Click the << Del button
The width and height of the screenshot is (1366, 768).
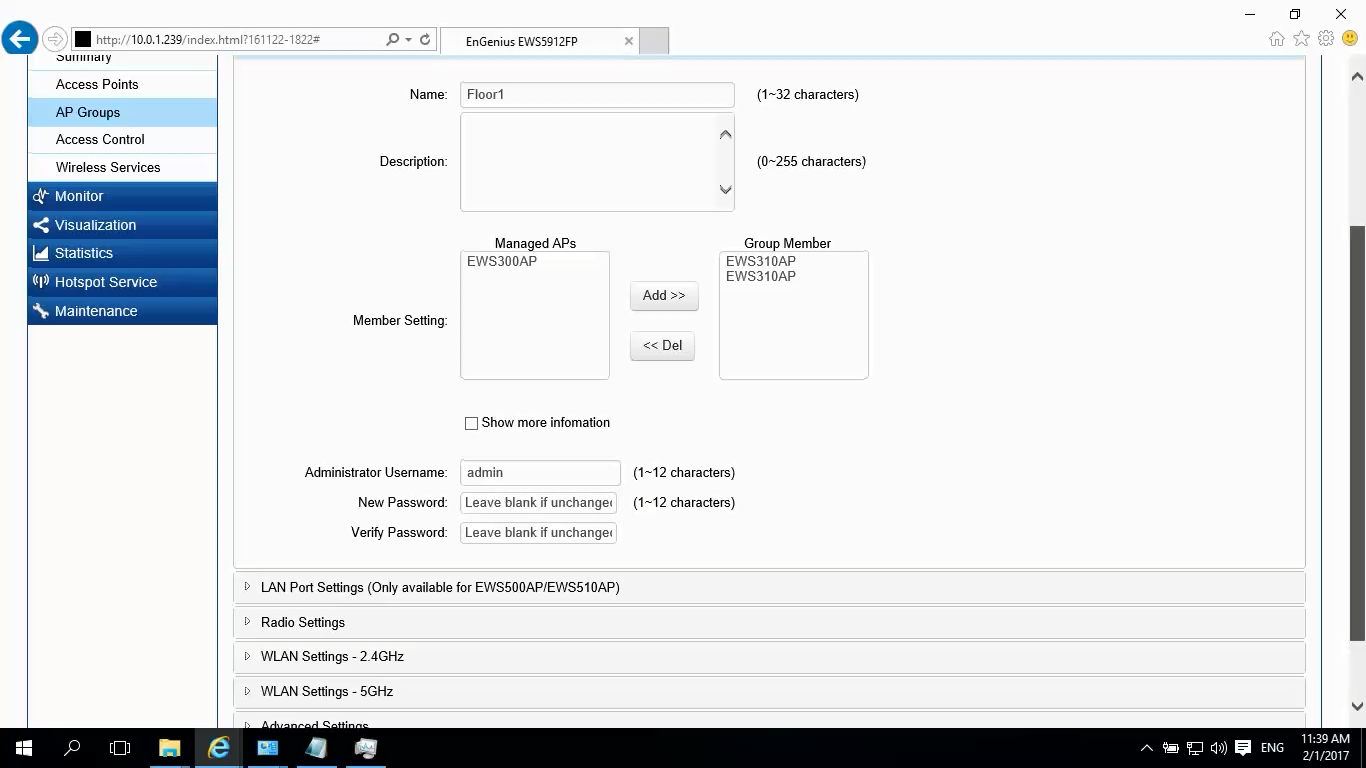pos(662,345)
